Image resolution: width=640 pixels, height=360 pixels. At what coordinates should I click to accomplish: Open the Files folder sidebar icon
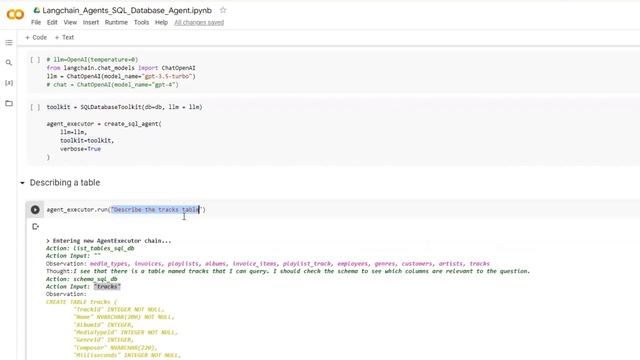point(9,103)
